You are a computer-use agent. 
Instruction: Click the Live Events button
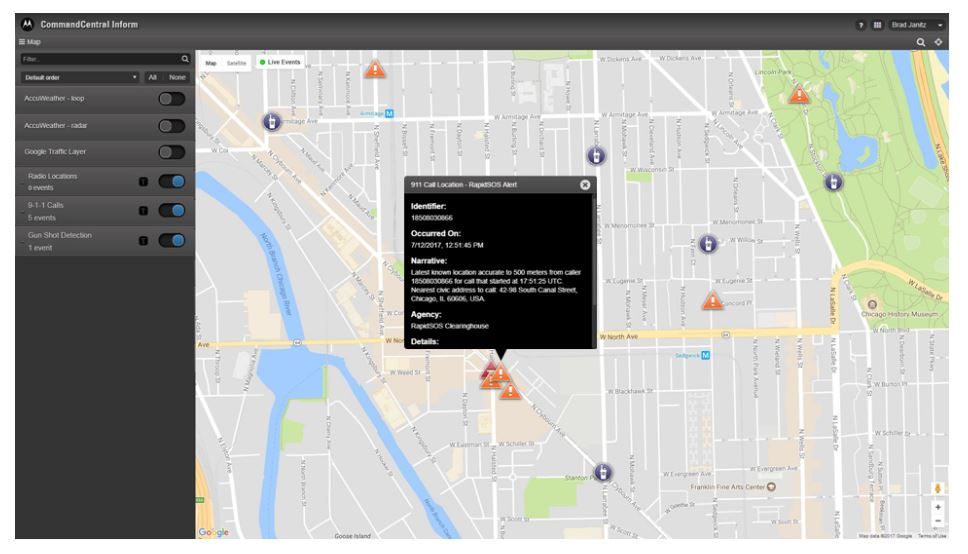(280, 62)
